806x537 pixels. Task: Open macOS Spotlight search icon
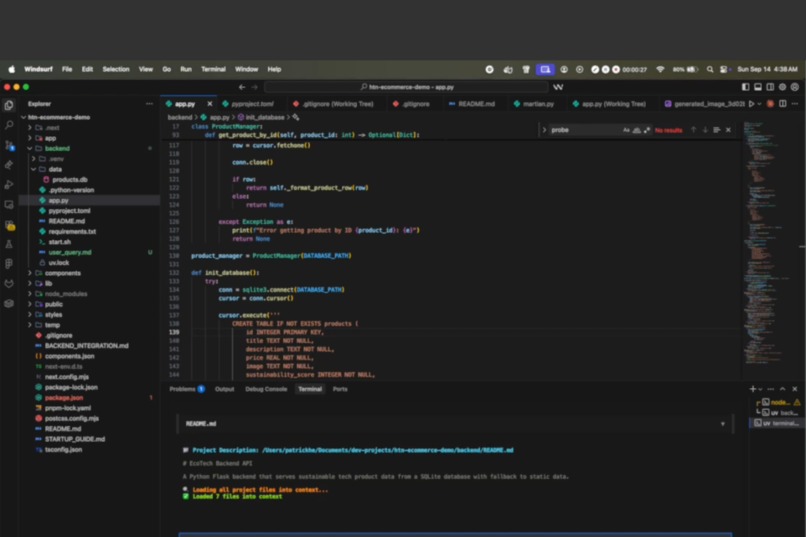[710, 69]
